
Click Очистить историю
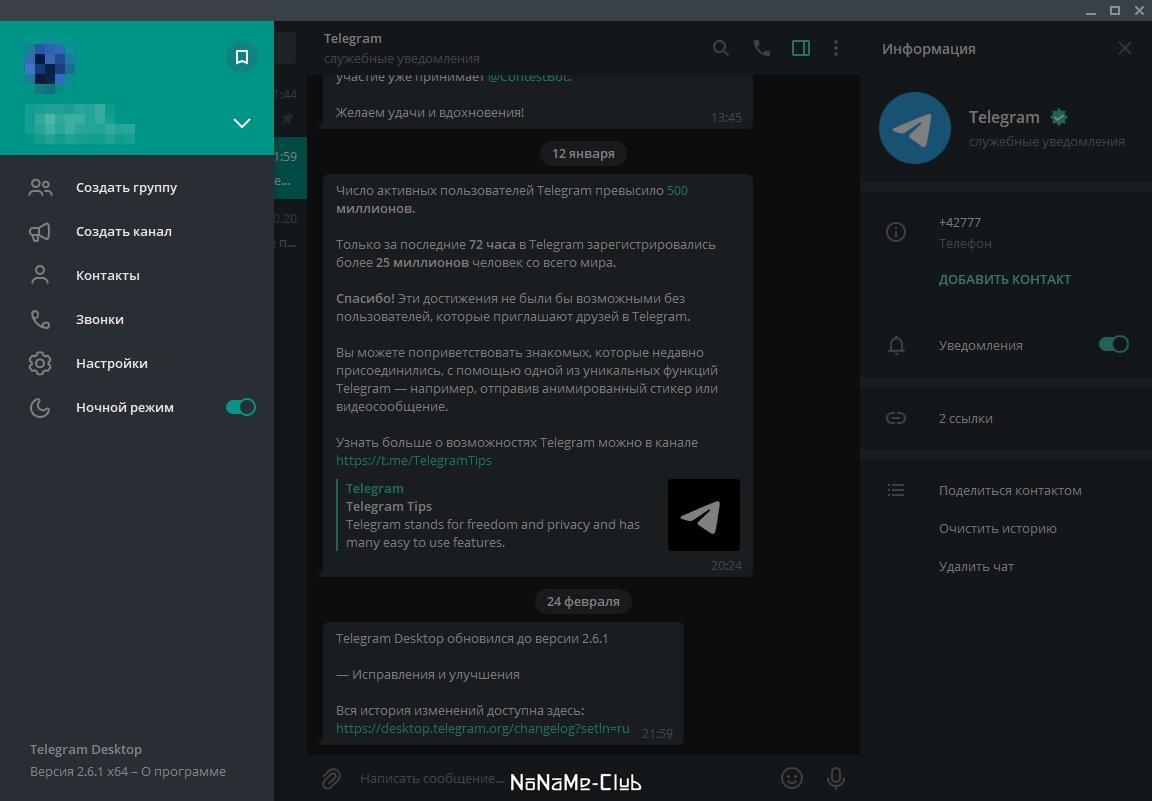[x=998, y=528]
